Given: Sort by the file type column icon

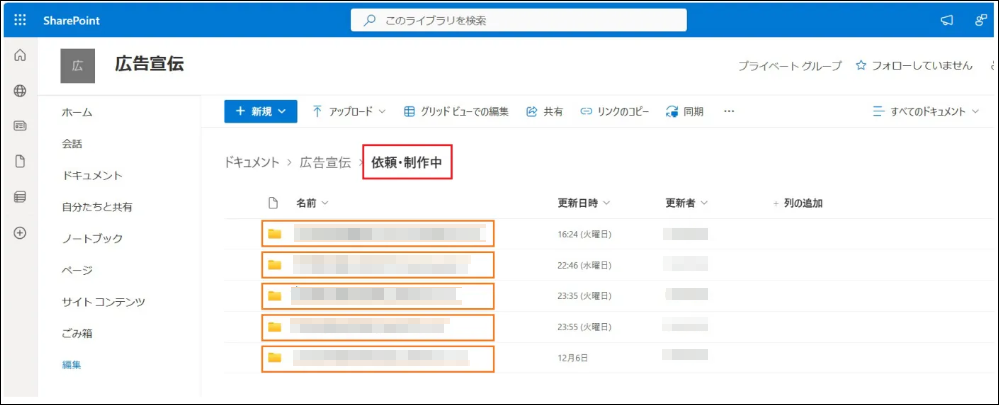Looking at the screenshot, I should (273, 203).
